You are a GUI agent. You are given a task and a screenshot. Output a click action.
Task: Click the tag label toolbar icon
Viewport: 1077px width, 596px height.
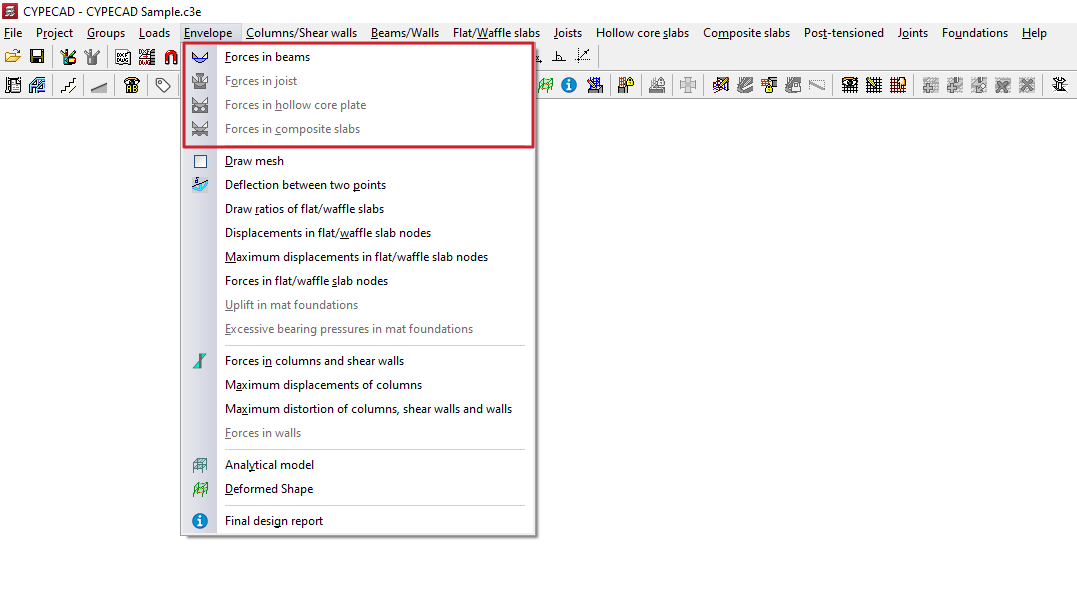163,85
